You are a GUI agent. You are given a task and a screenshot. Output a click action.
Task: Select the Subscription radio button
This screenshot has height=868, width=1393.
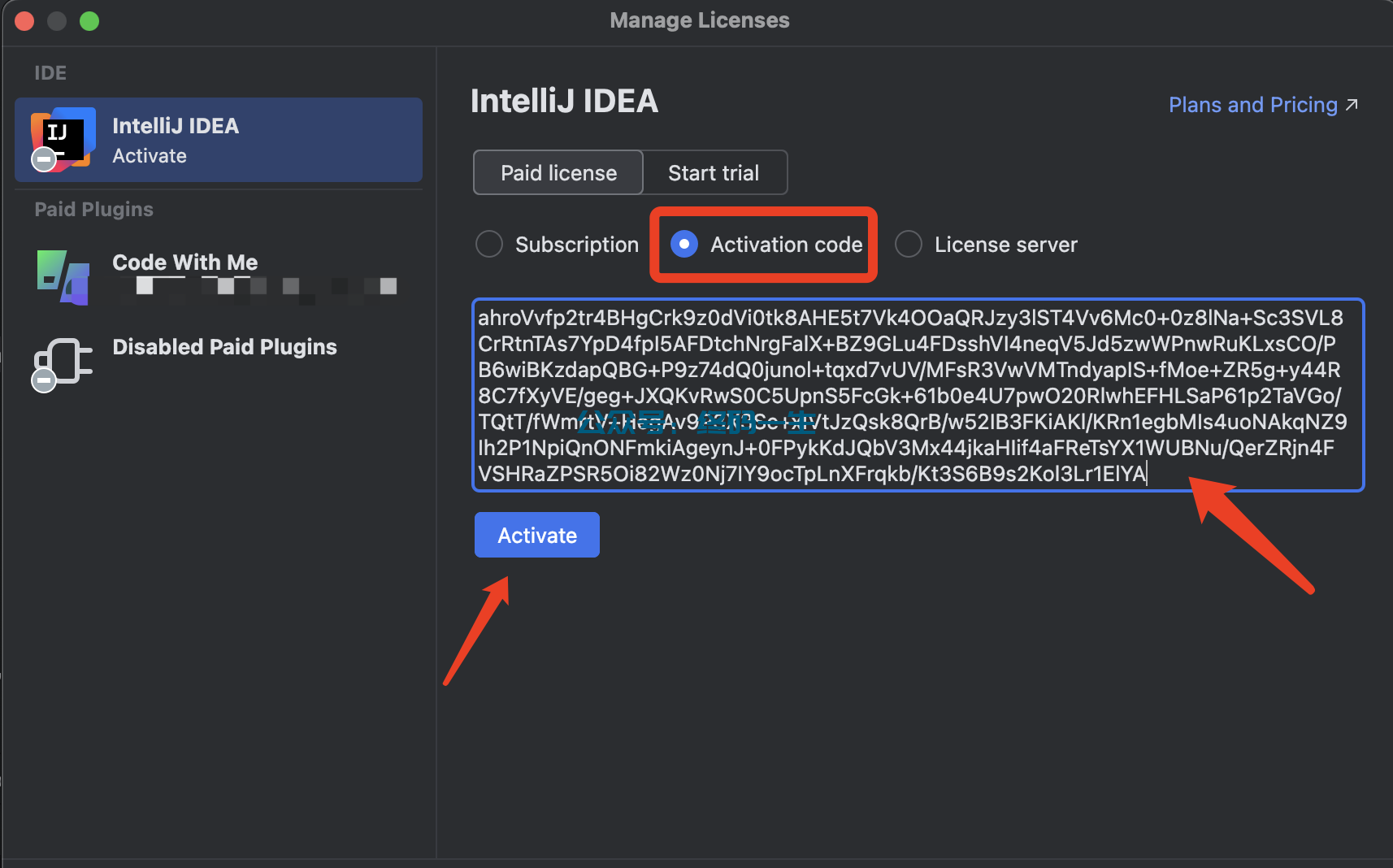pyautogui.click(x=489, y=244)
